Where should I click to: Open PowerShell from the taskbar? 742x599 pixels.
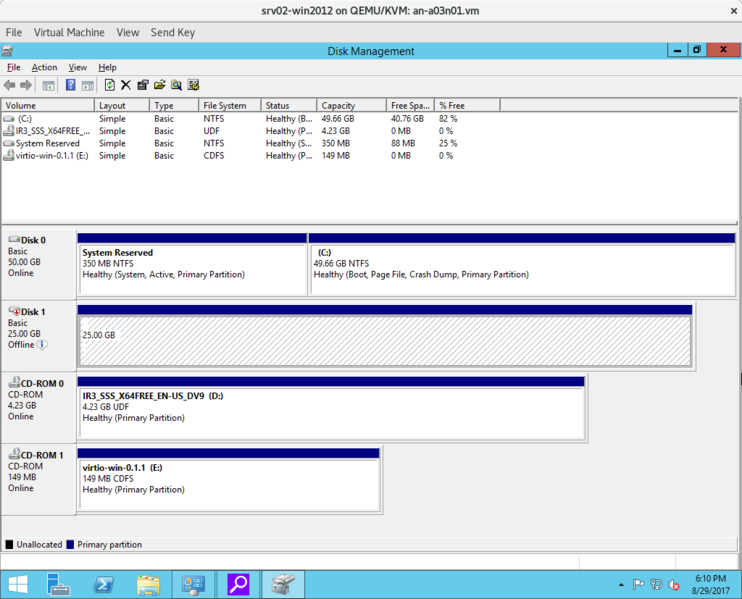[x=103, y=584]
